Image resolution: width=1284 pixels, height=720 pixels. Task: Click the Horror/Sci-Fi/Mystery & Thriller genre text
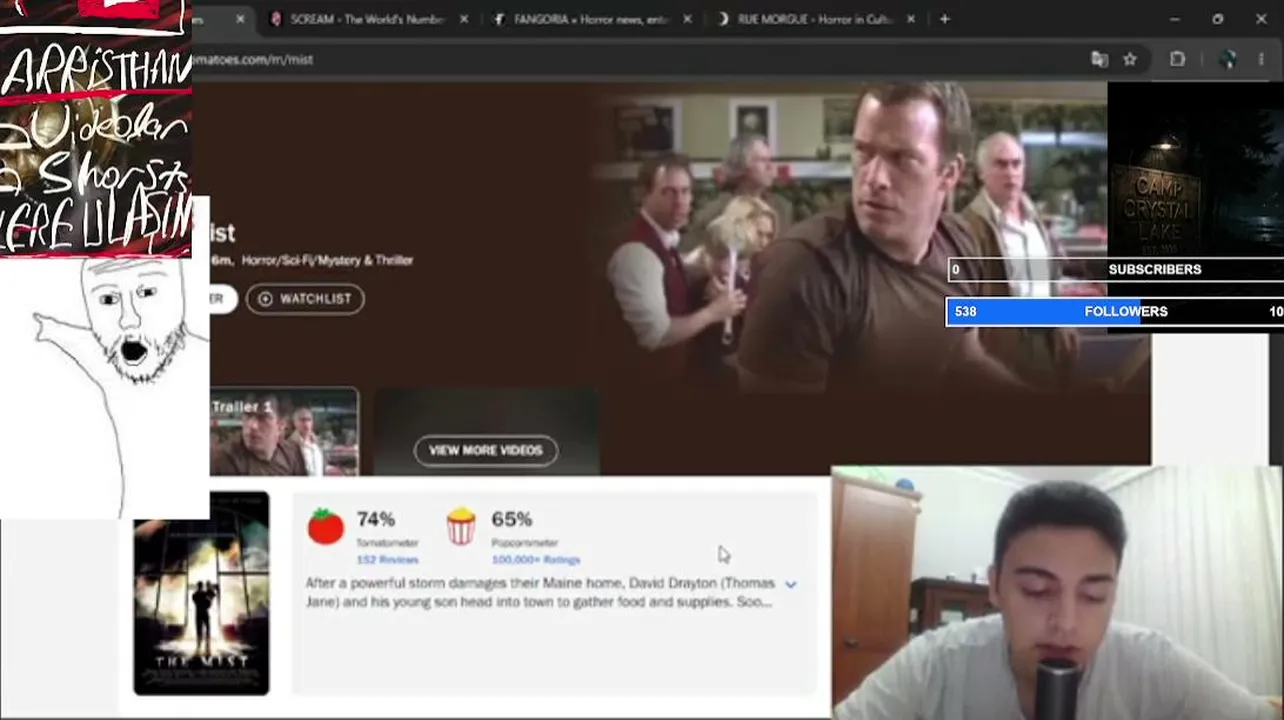pos(327,260)
